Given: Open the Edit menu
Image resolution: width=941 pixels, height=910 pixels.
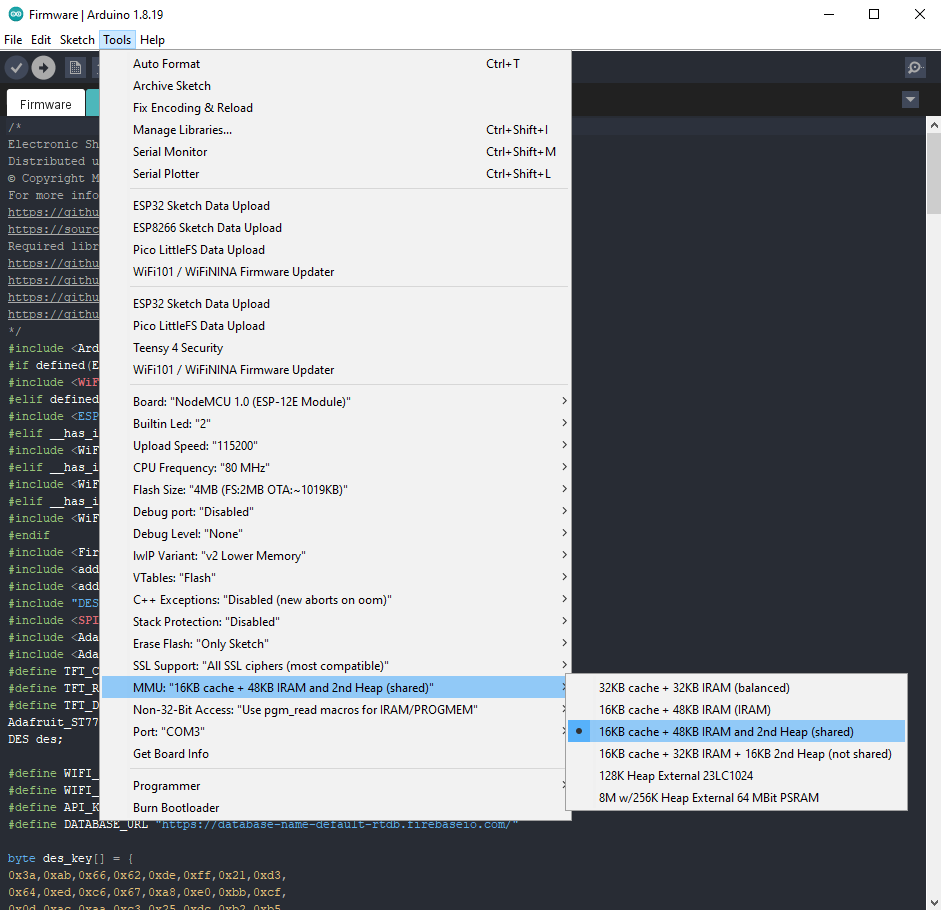Looking at the screenshot, I should (x=41, y=40).
